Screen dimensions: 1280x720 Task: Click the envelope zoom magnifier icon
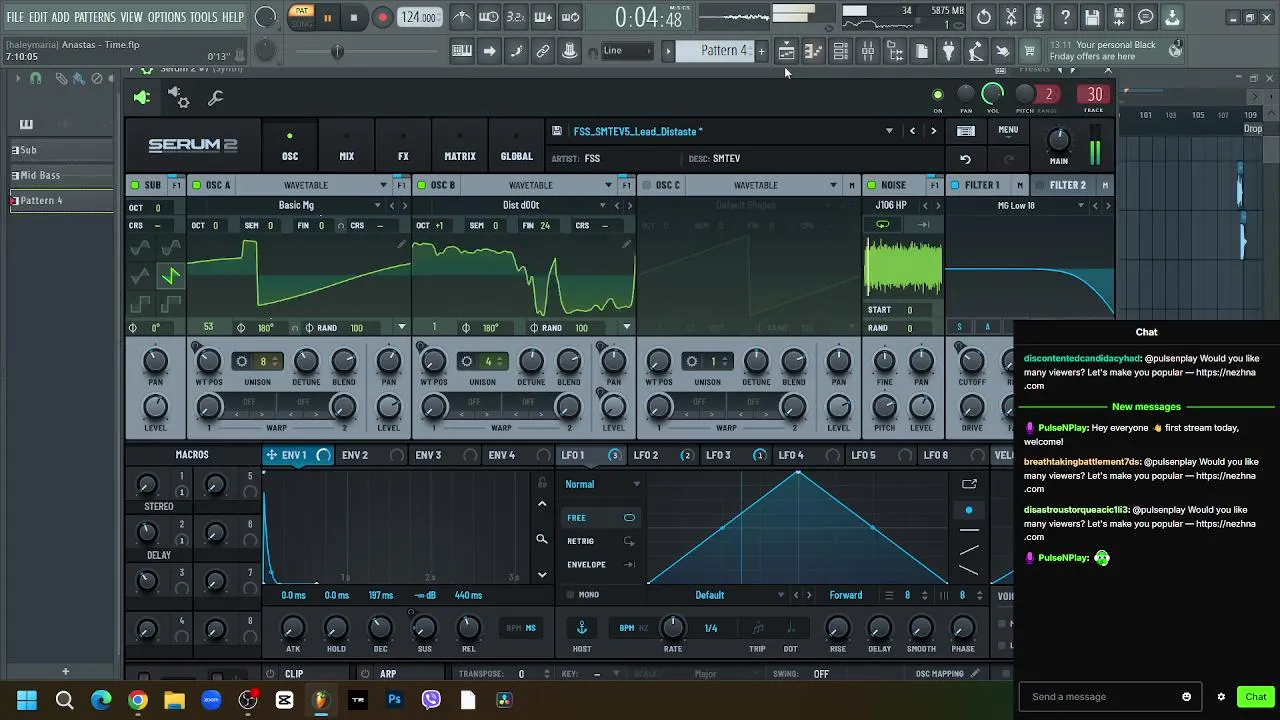pyautogui.click(x=542, y=539)
